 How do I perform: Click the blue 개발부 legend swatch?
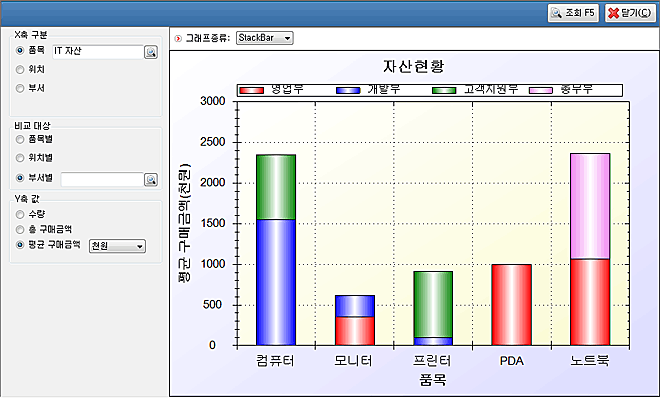(348, 90)
